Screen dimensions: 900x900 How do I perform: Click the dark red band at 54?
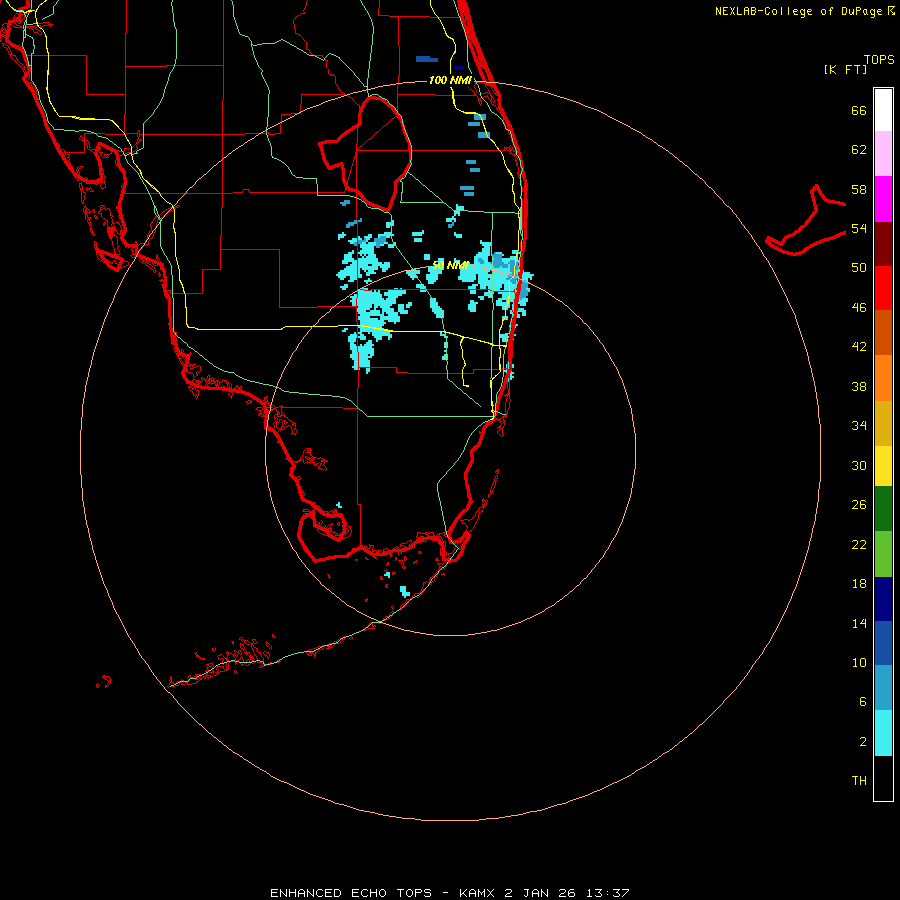[883, 243]
